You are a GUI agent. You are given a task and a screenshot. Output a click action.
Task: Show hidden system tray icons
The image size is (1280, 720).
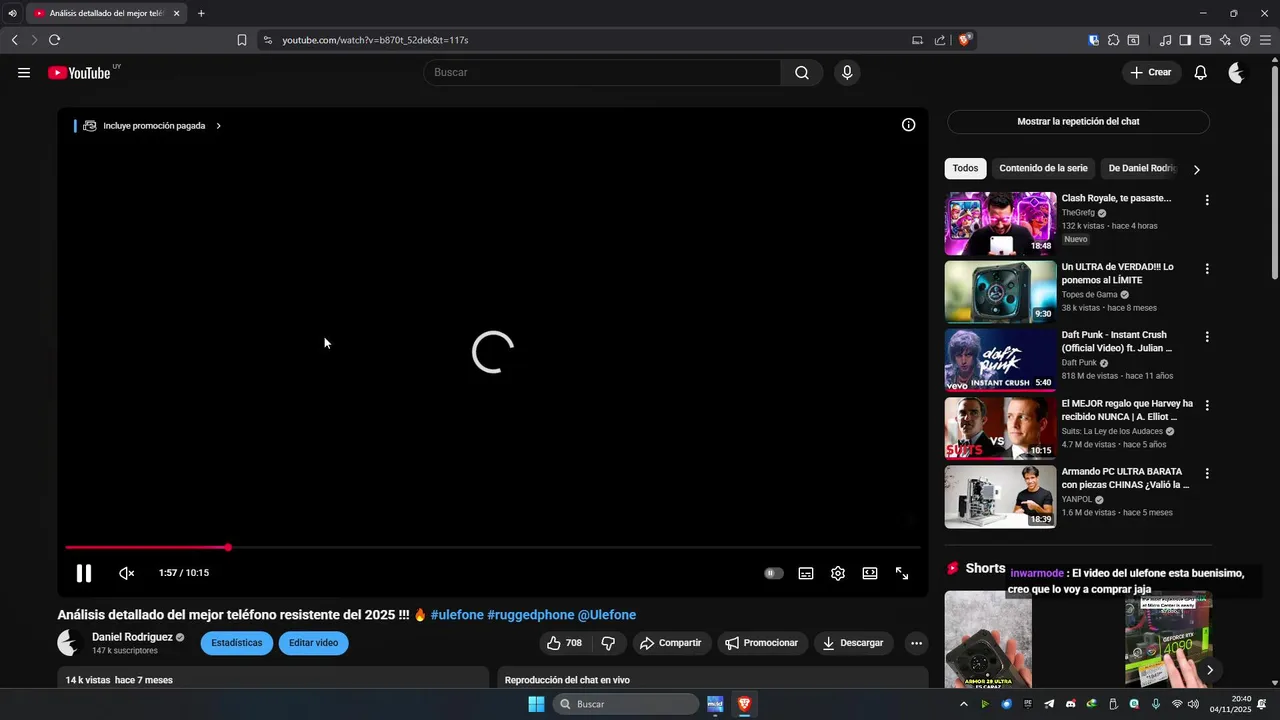[964, 704]
